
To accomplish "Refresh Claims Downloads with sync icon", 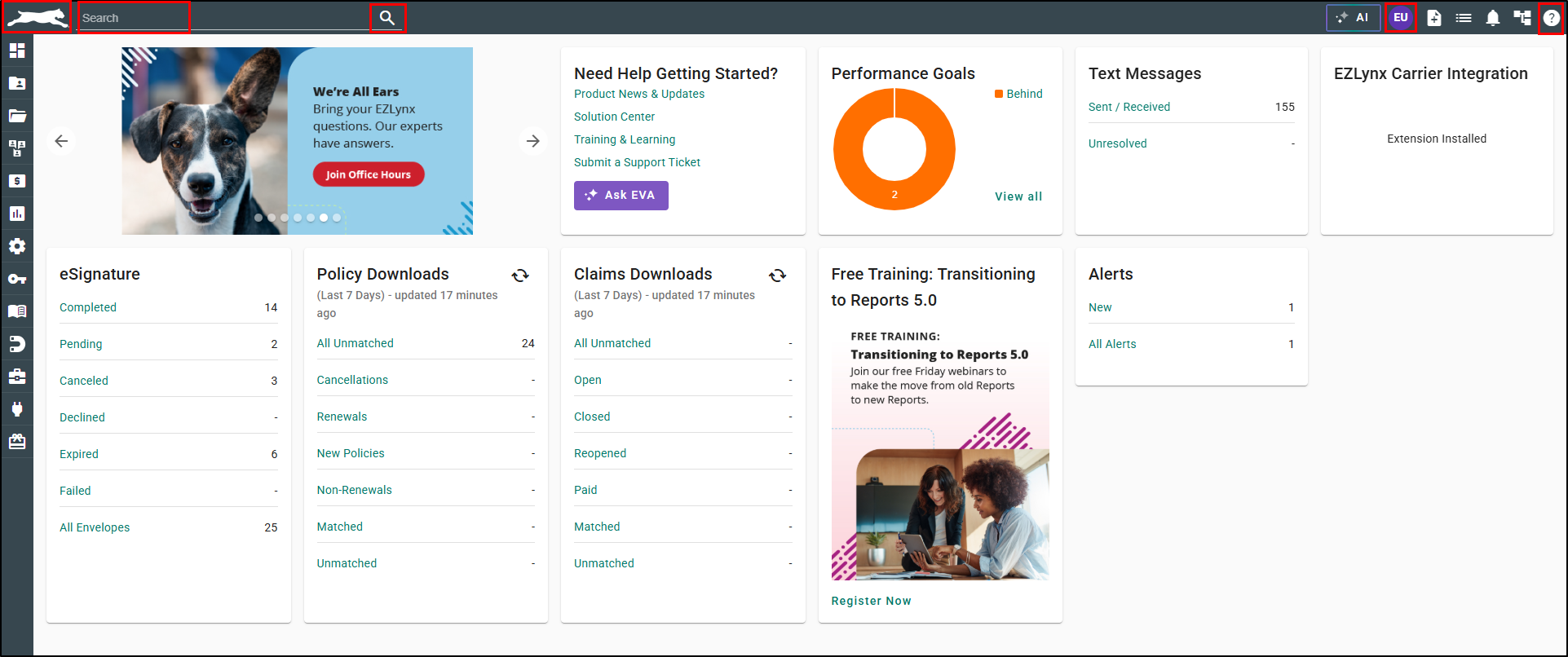I will [778, 276].
